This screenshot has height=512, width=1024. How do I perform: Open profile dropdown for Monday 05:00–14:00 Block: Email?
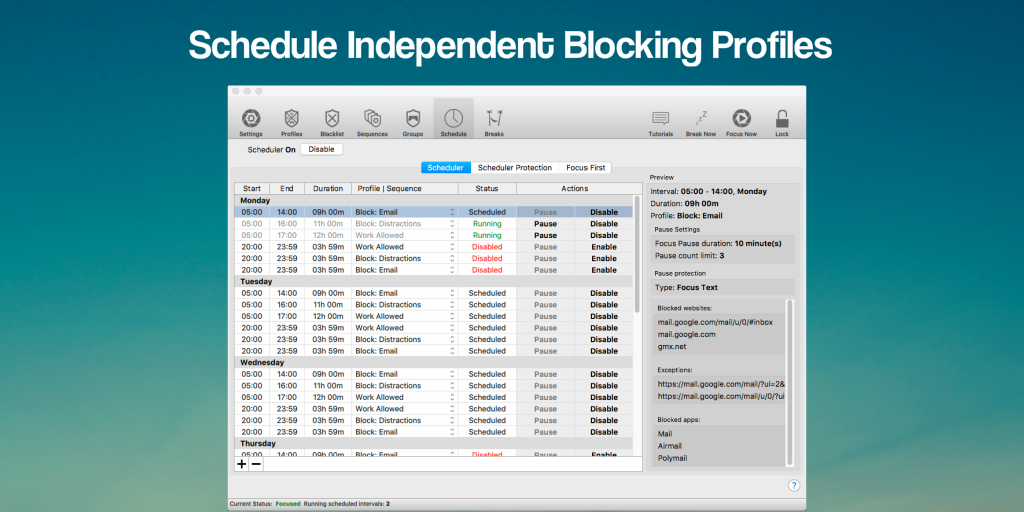point(452,212)
